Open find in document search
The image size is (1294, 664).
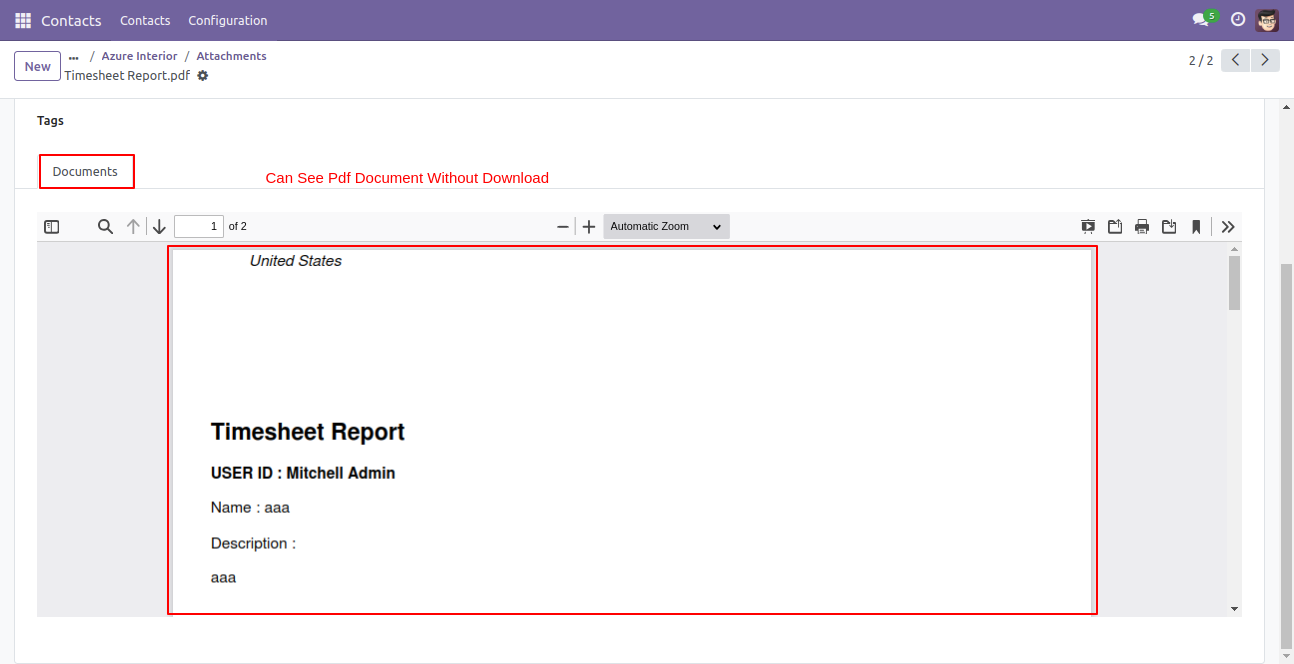pyautogui.click(x=105, y=227)
